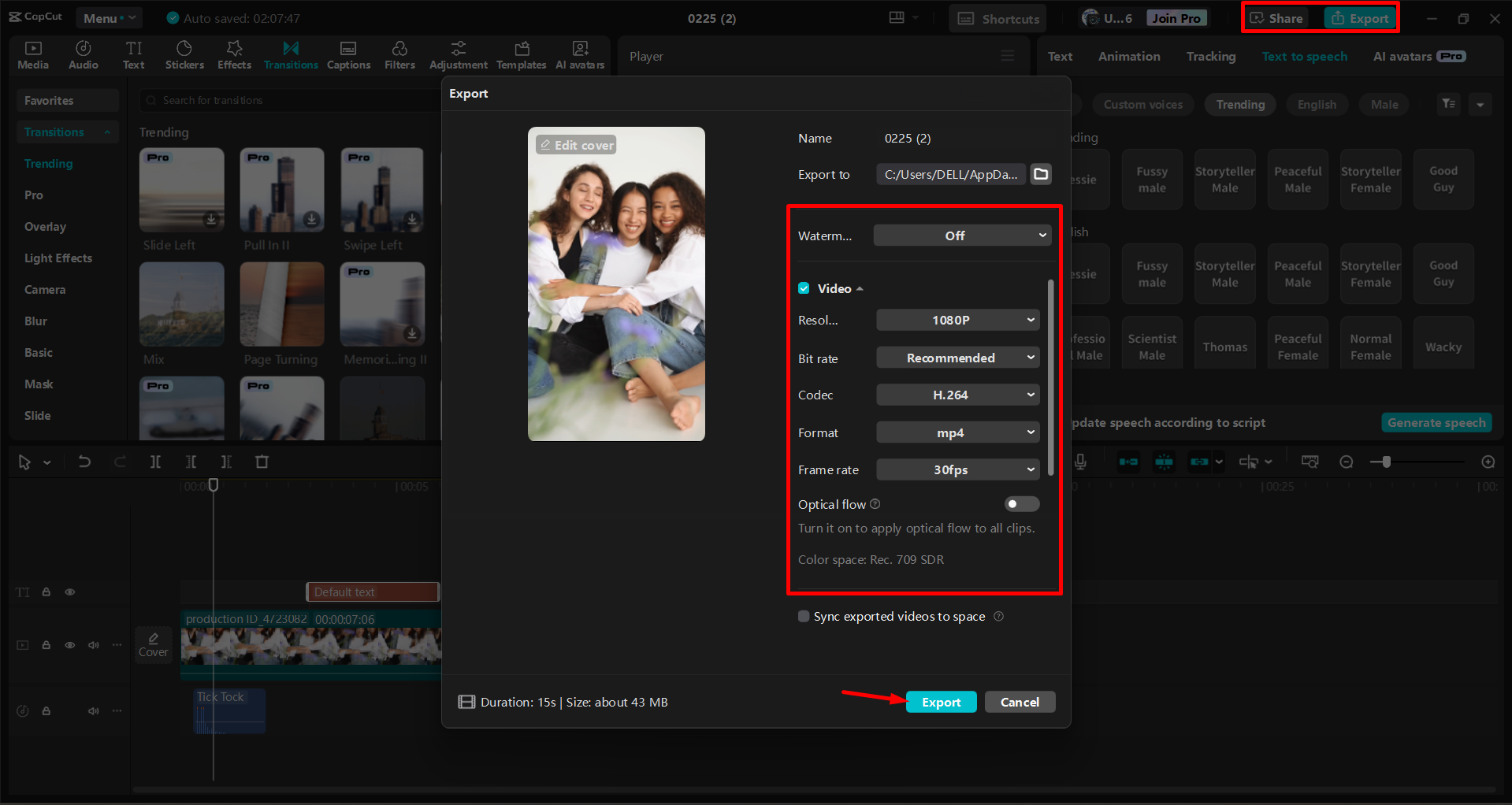Collapse the Transitions category in sidebar
Viewport: 1512px width, 805px height.
(108, 132)
